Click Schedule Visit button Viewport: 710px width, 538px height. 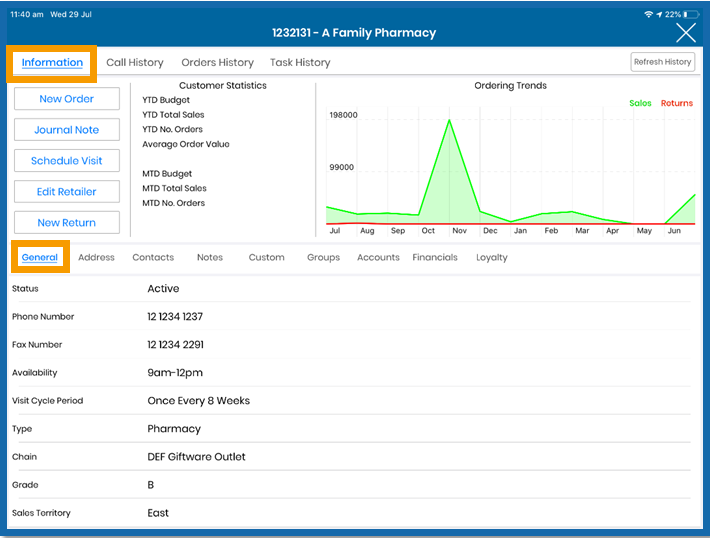click(x=67, y=160)
